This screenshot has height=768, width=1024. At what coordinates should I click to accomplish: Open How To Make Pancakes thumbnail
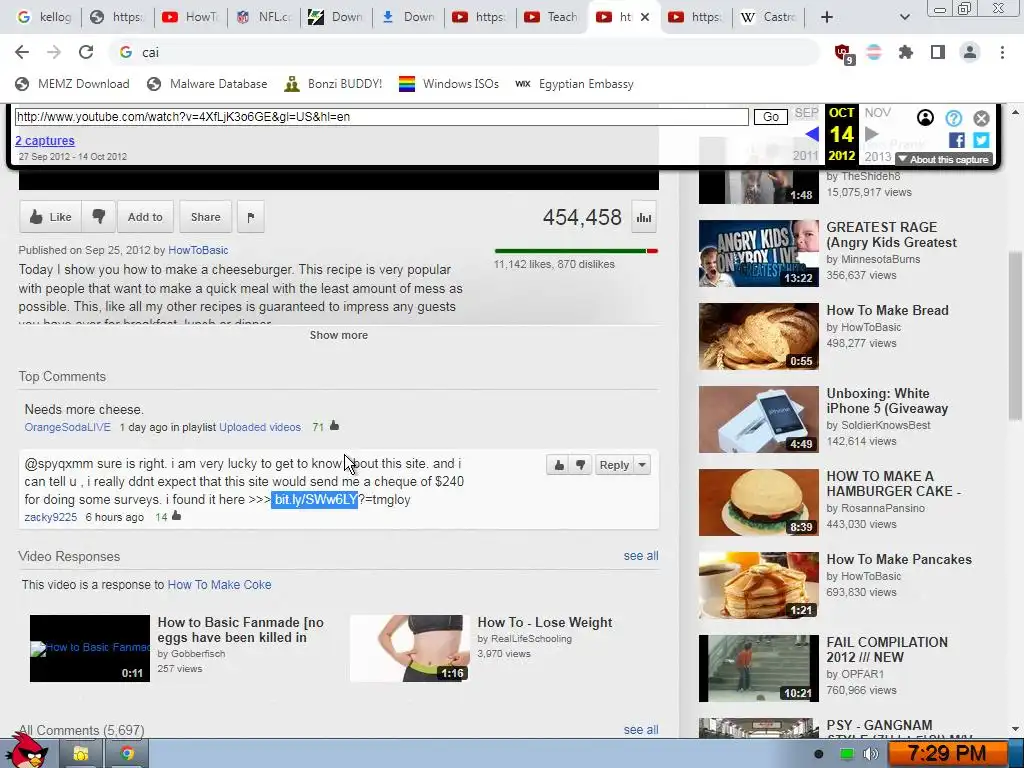pyautogui.click(x=758, y=585)
